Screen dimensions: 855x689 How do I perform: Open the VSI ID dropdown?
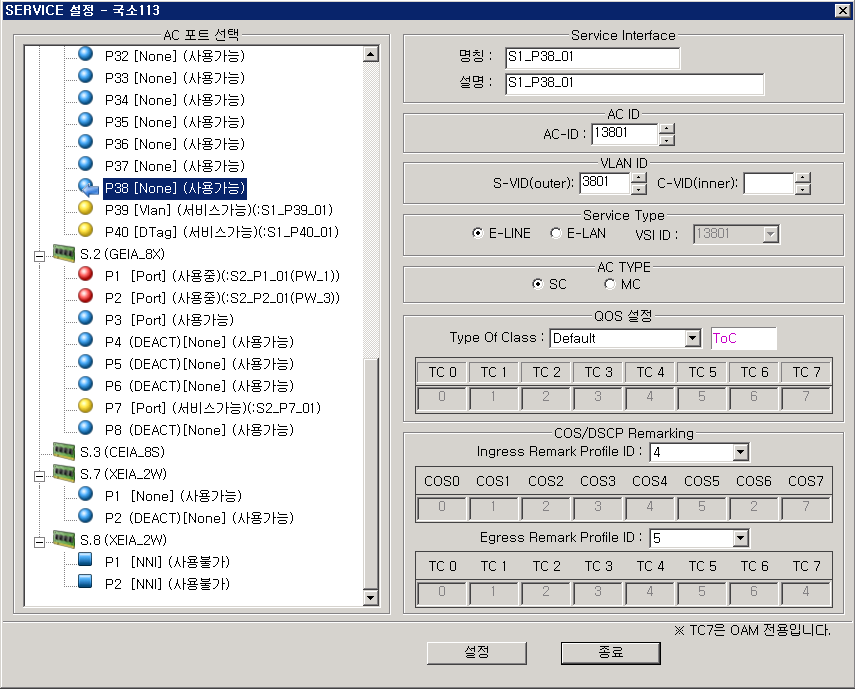tap(770, 234)
